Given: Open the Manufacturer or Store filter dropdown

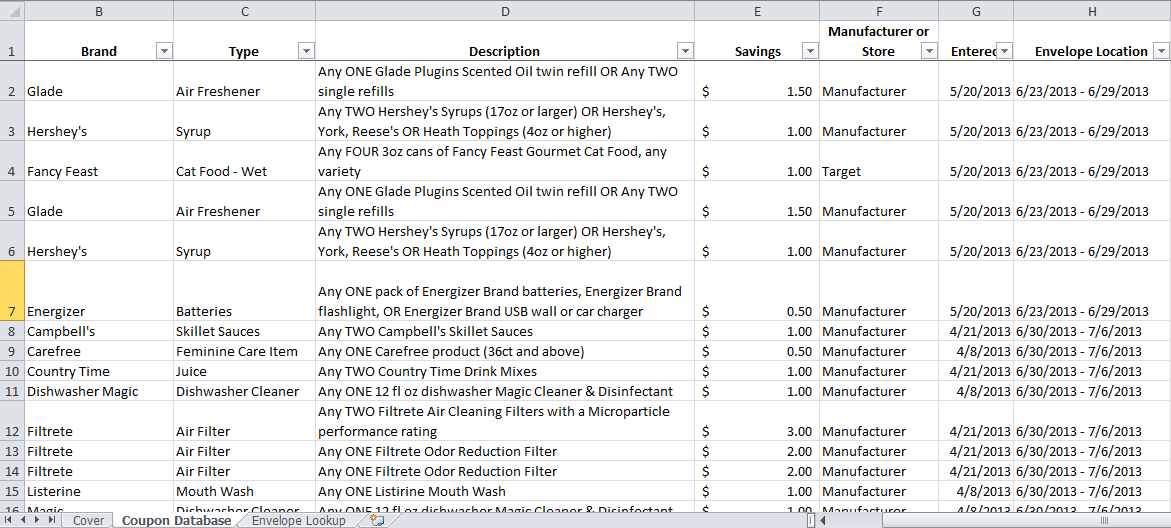Looking at the screenshot, I should (929, 51).
